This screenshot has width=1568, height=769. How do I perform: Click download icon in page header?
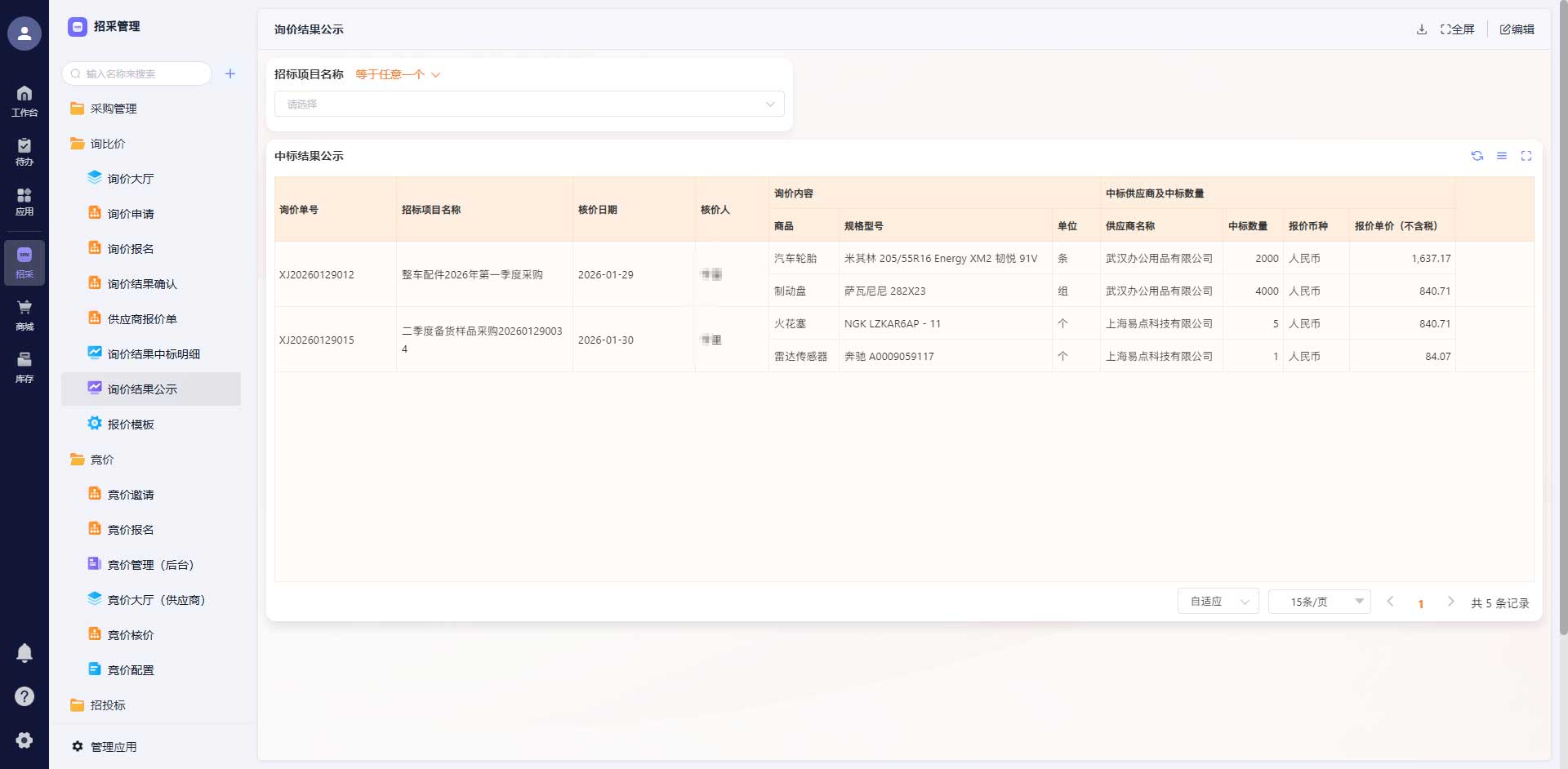coord(1422,29)
